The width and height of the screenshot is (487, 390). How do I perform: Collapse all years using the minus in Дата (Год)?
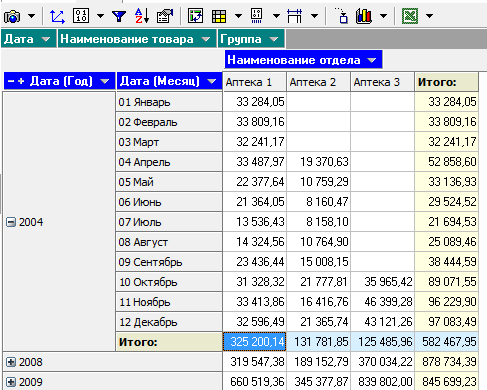(x=11, y=81)
